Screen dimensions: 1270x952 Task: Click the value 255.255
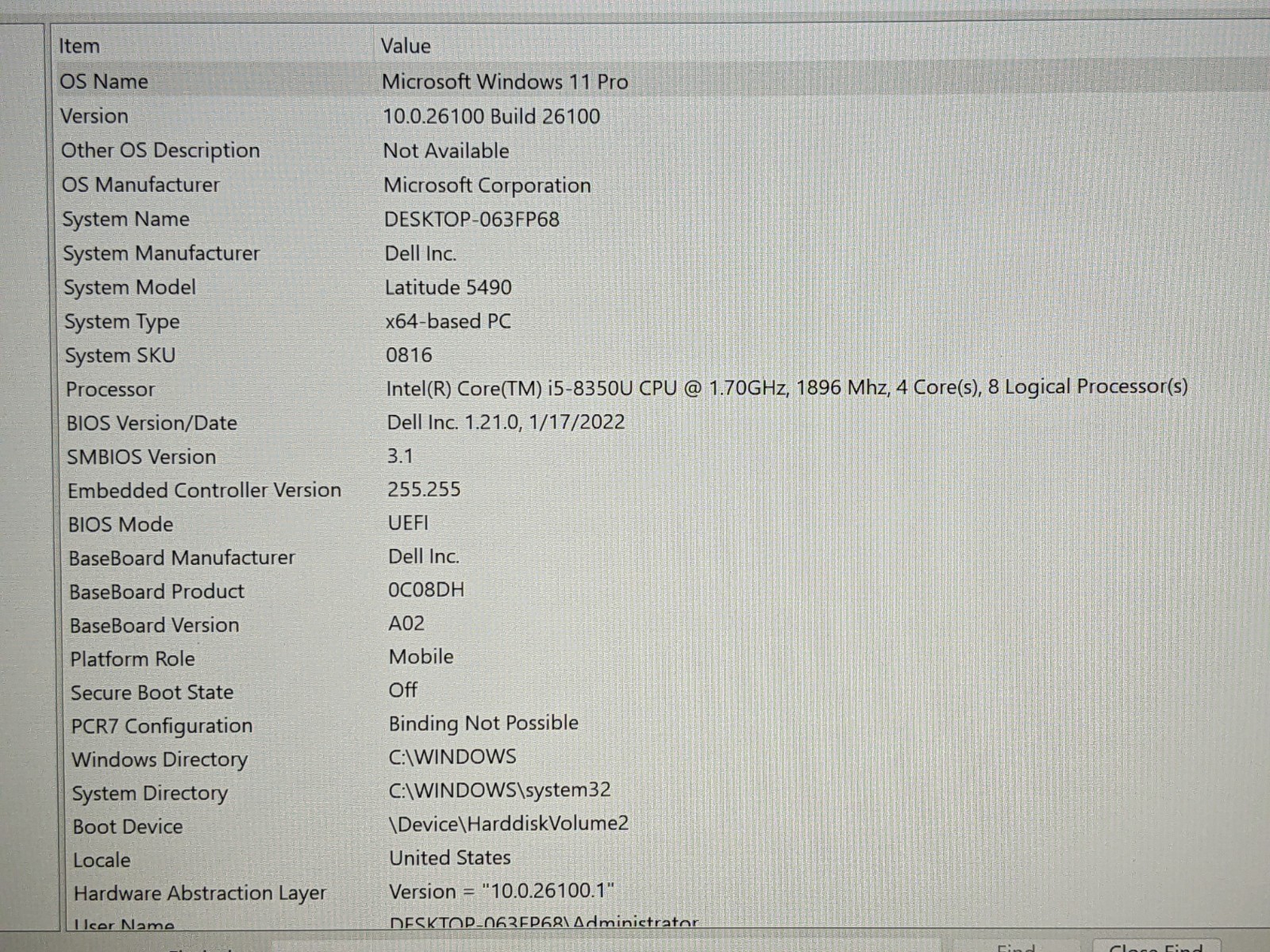pos(424,489)
